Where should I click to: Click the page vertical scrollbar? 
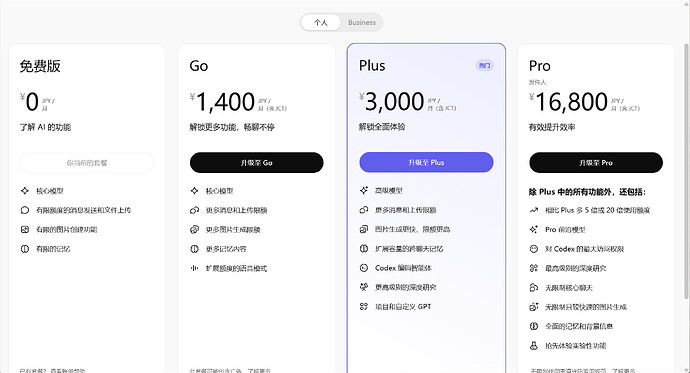click(x=686, y=172)
